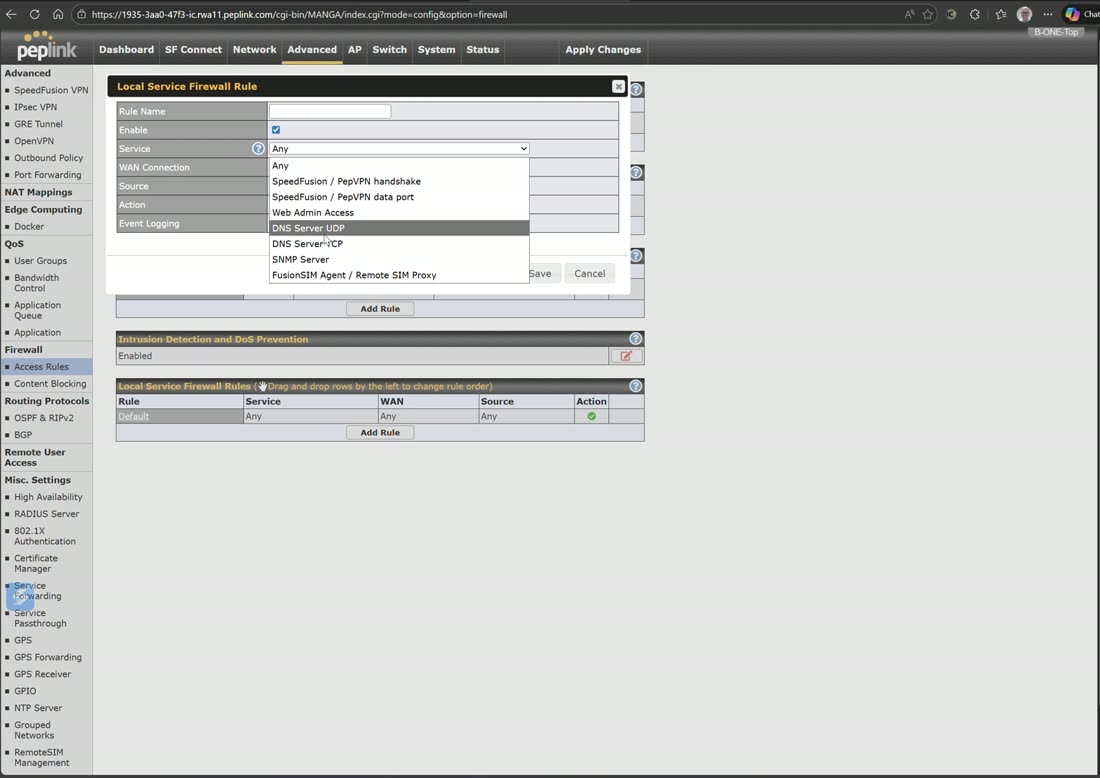The image size is (1100, 778).
Task: Open the AP tab
Action: click(355, 50)
